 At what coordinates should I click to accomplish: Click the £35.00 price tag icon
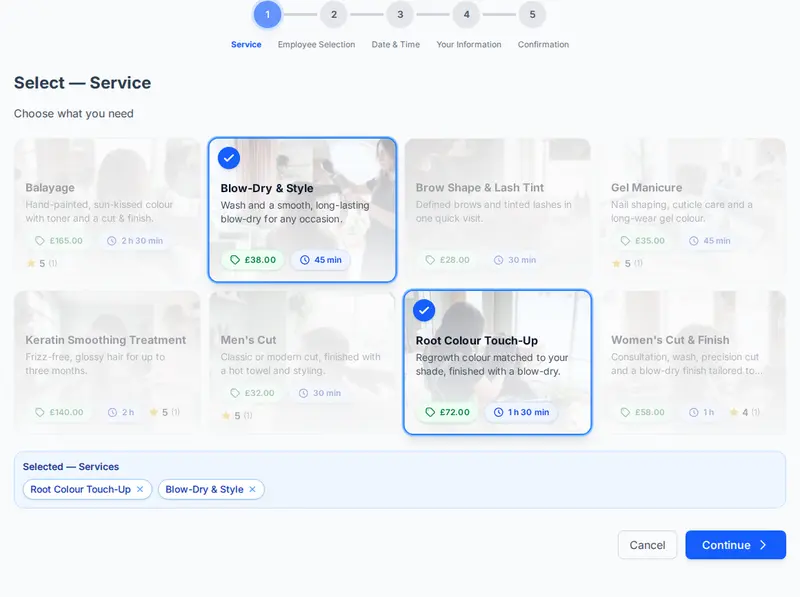click(626, 240)
